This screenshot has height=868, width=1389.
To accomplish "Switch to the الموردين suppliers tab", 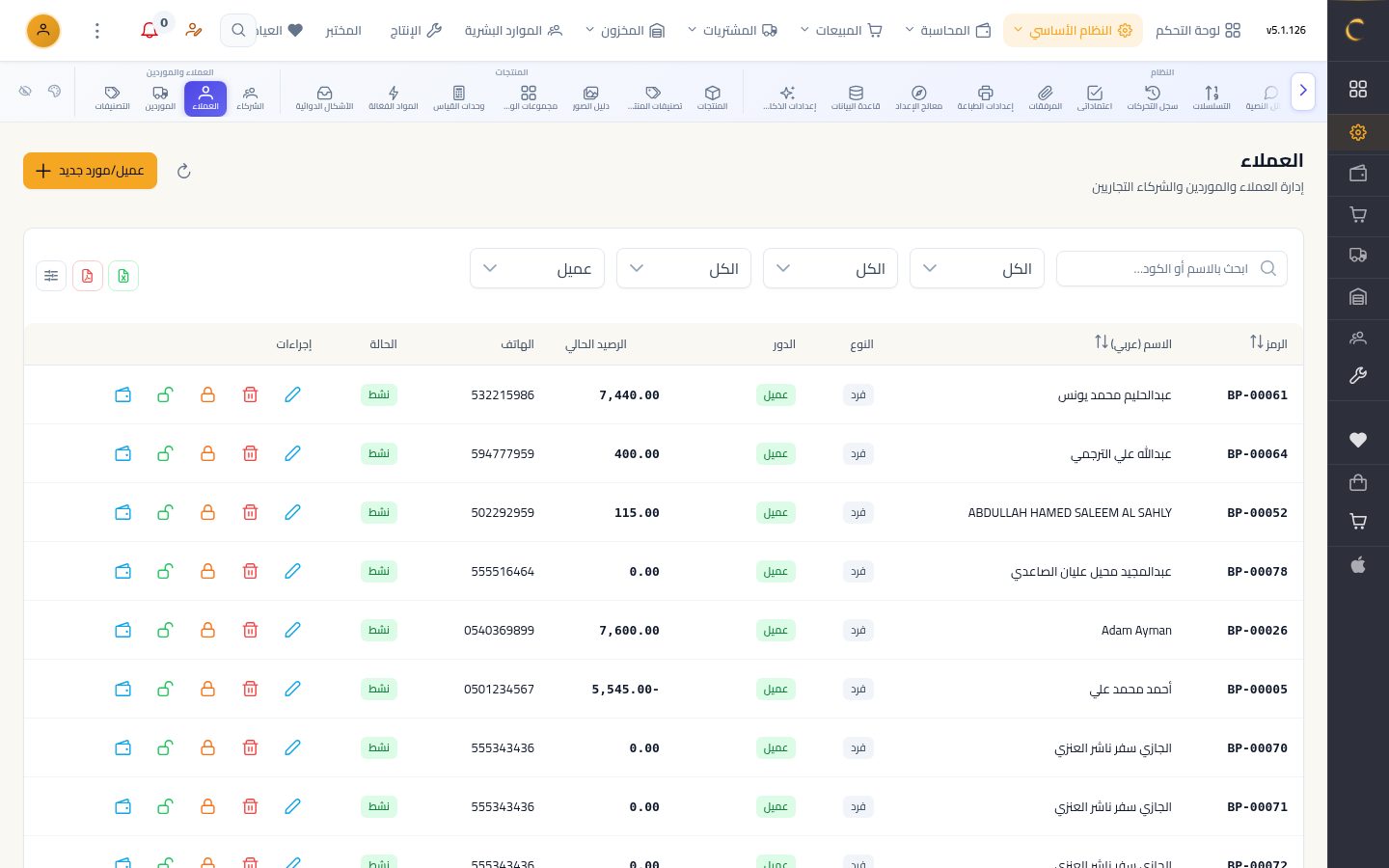I will [x=160, y=97].
